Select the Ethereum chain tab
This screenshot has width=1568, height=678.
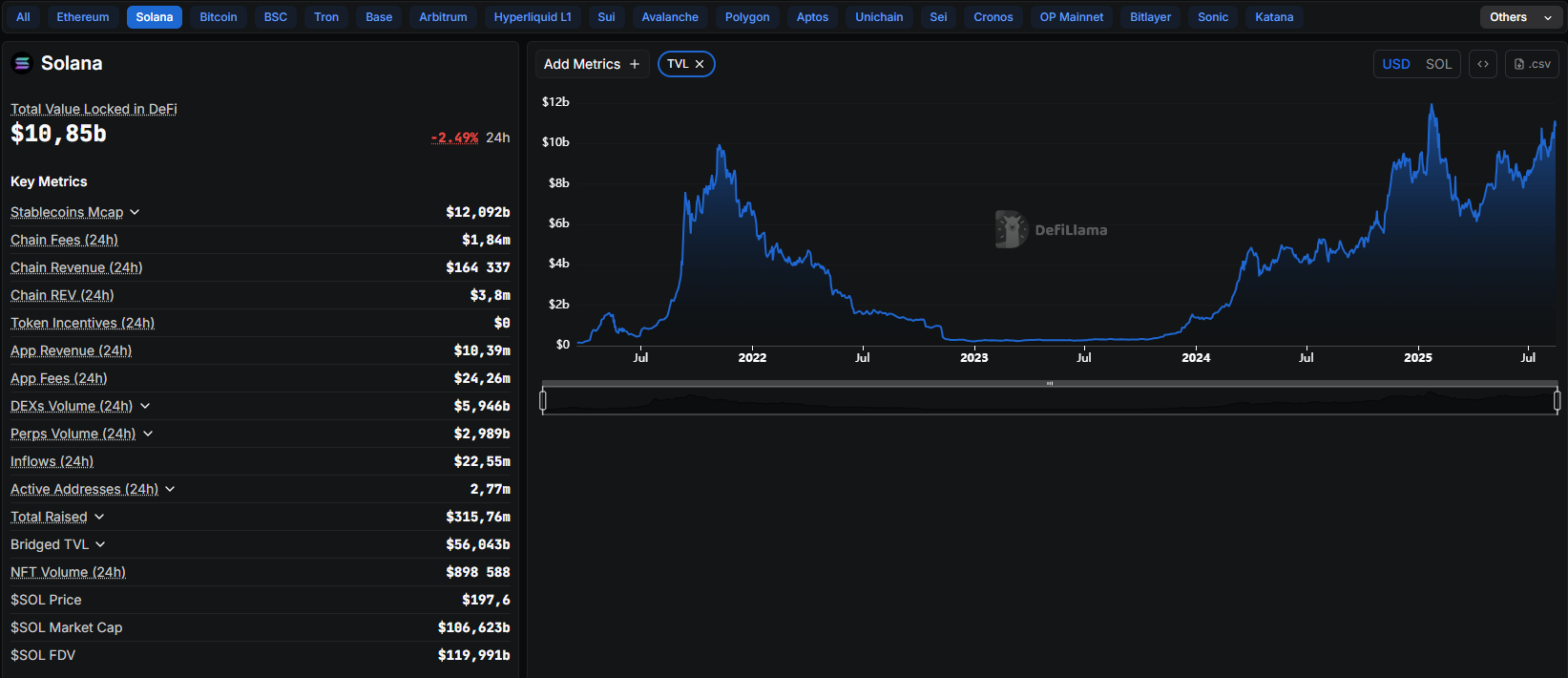click(x=83, y=17)
